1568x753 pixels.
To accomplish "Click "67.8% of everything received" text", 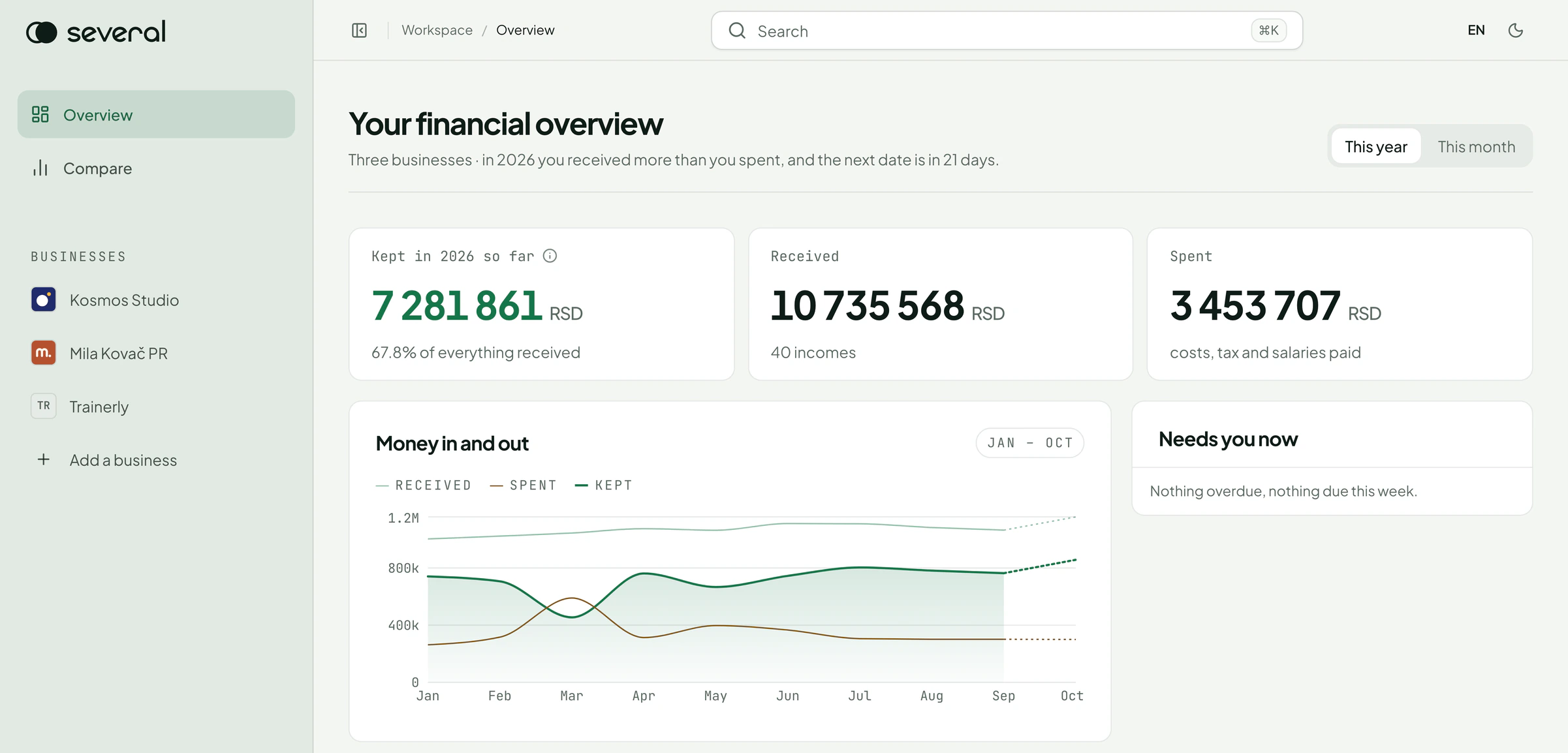I will coord(476,352).
